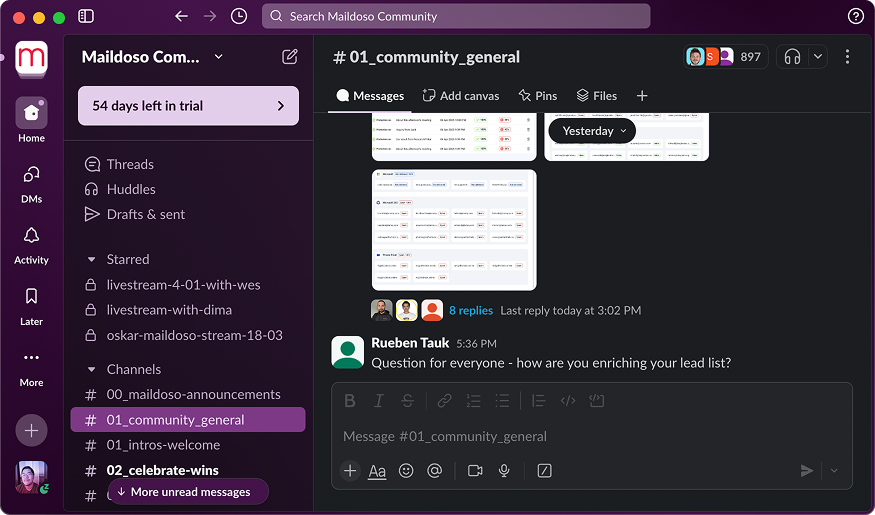Open the 8 replies thread link
875x515 pixels.
click(471, 310)
